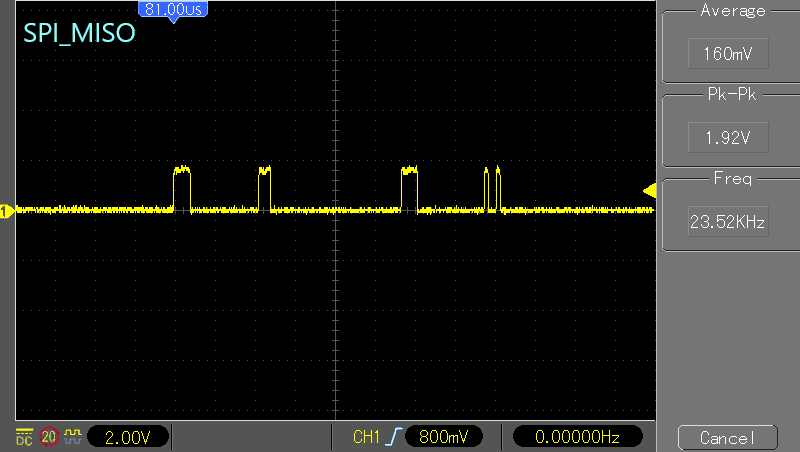Image resolution: width=800 pixels, height=452 pixels.
Task: Click the Pk-Pk measurement heading
Action: click(x=732, y=94)
